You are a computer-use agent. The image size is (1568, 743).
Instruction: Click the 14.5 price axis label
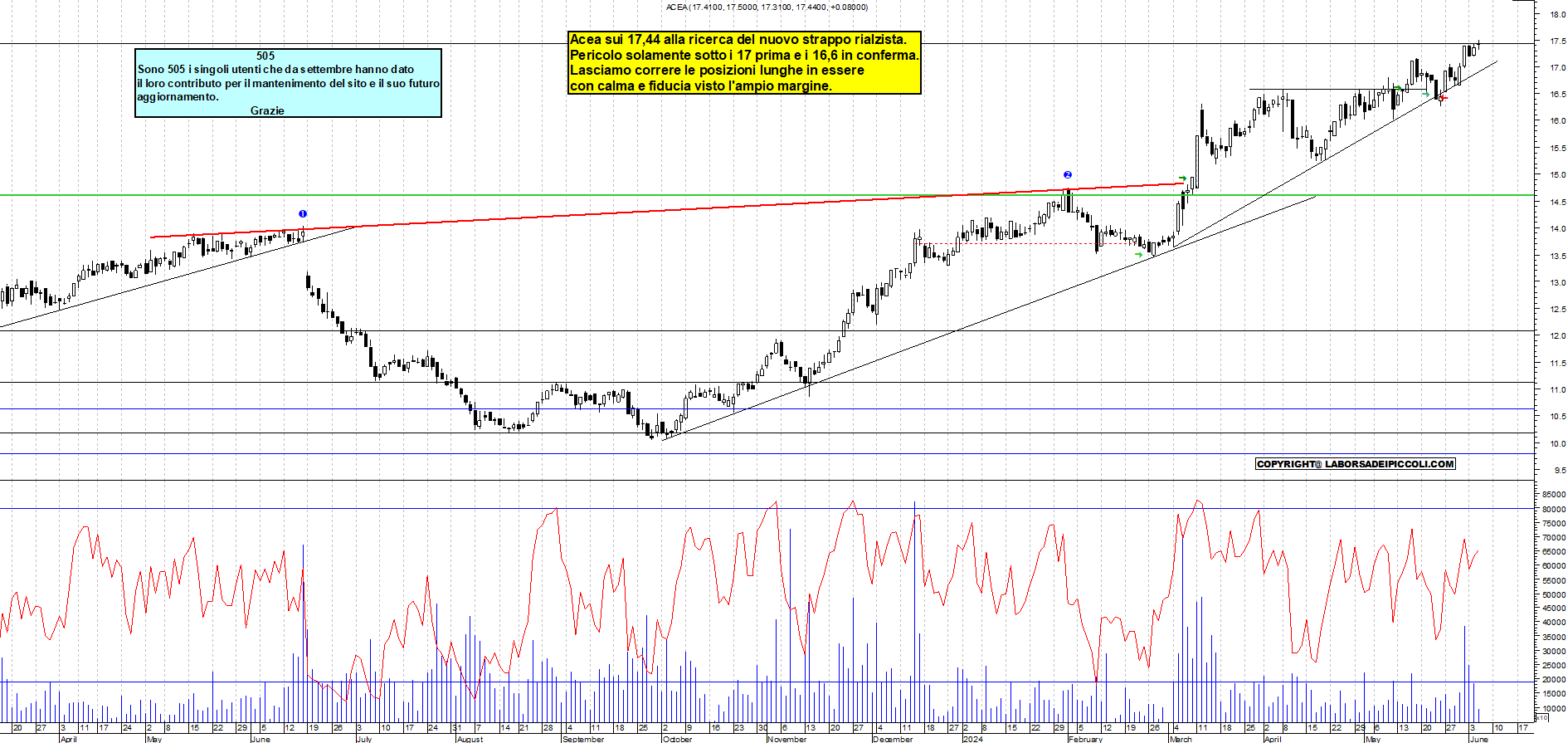tap(1557, 202)
